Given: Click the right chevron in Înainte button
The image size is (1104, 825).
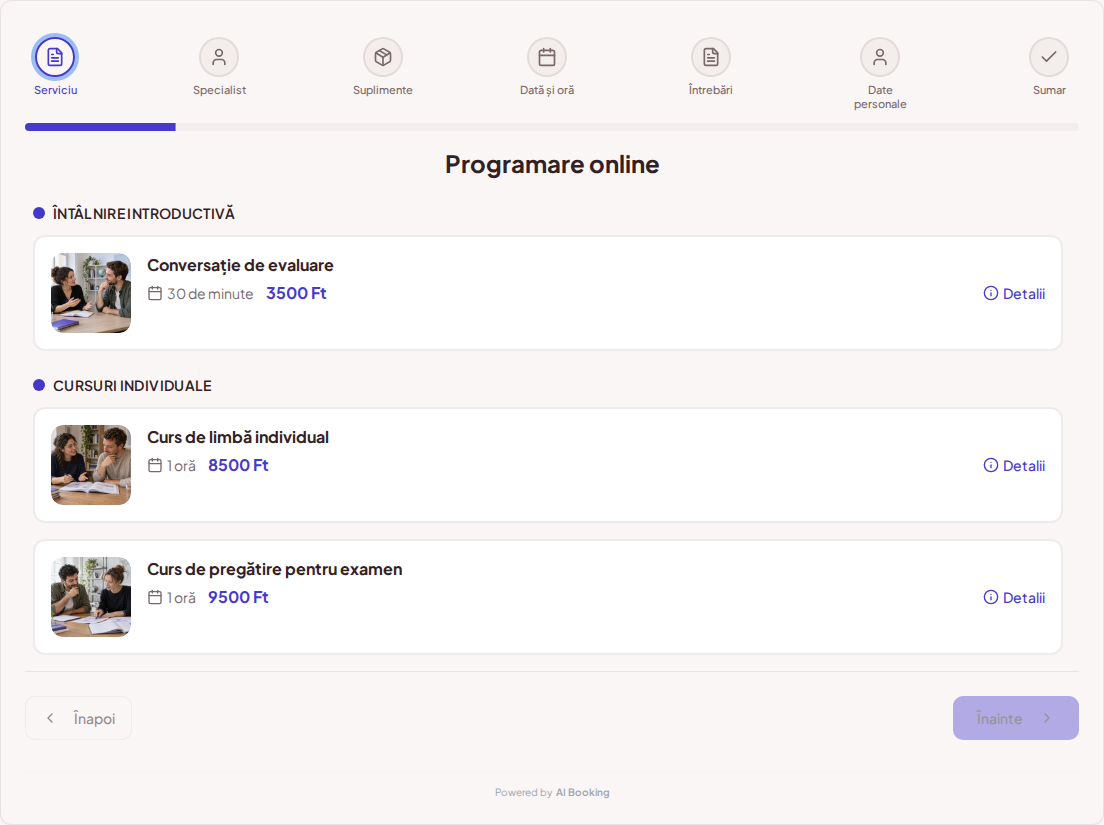Looking at the screenshot, I should pos(1047,718).
